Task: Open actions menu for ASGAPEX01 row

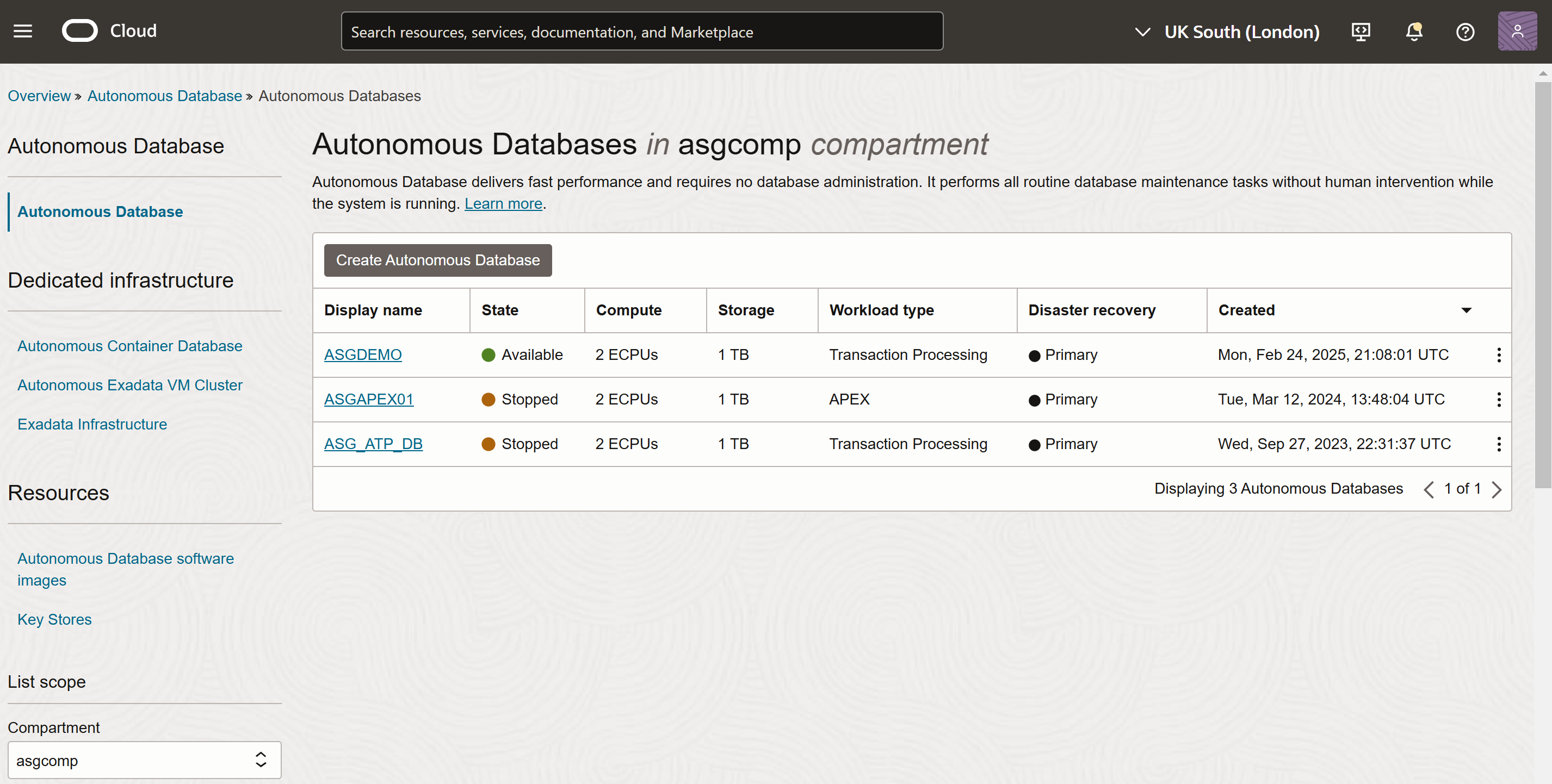Action: coord(1499,399)
